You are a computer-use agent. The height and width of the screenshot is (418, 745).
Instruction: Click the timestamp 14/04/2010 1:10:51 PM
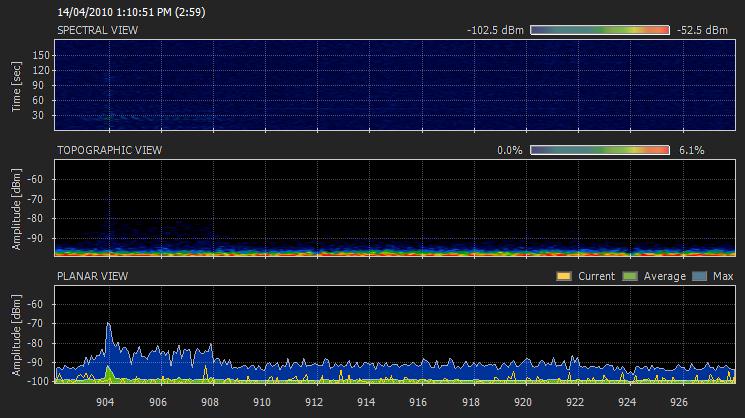pyautogui.click(x=114, y=12)
